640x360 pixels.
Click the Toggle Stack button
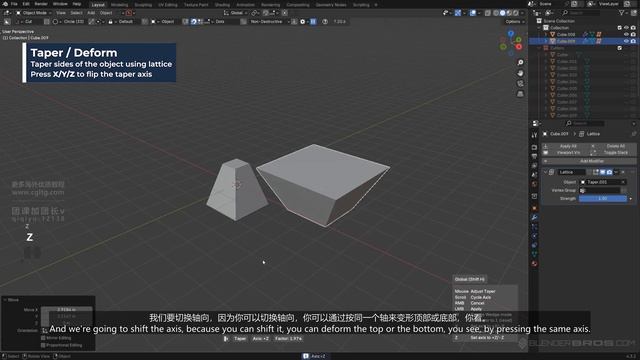(x=613, y=153)
